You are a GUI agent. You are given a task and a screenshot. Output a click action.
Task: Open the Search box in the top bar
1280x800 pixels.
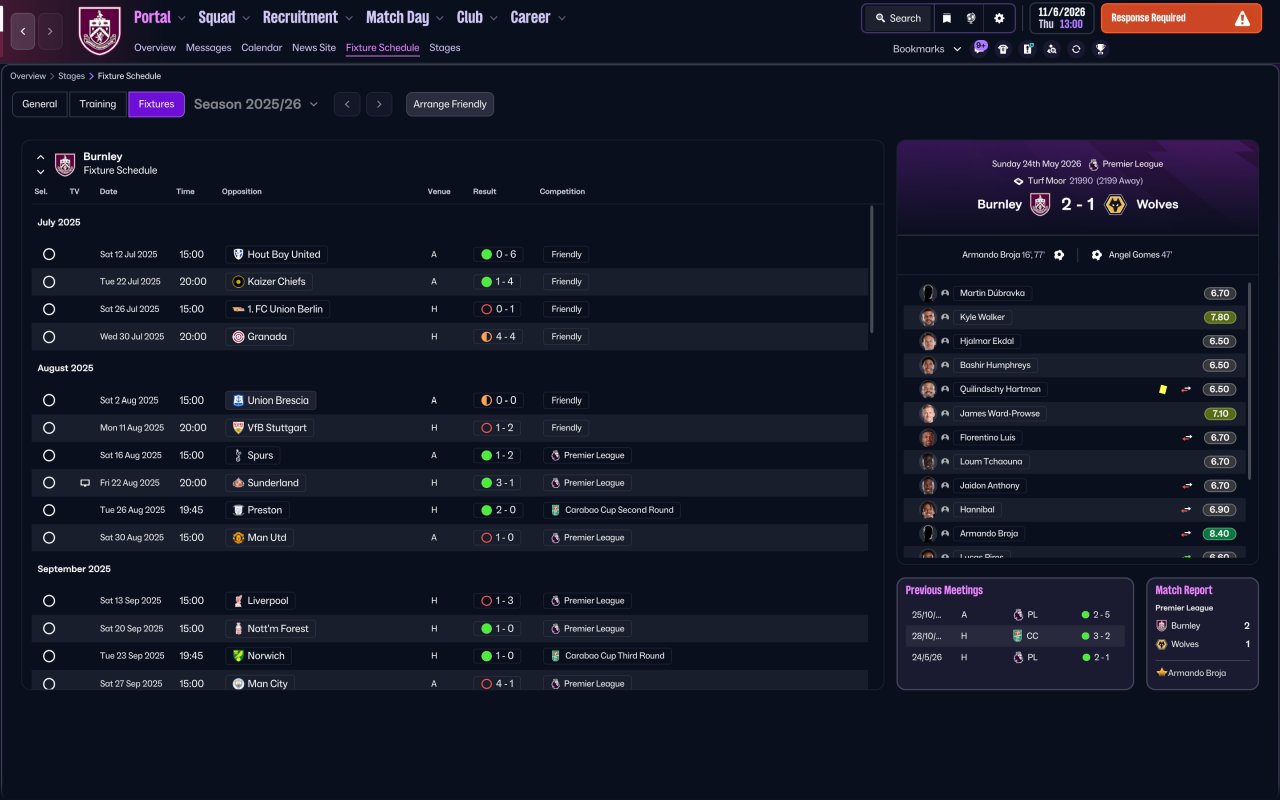coord(897,18)
